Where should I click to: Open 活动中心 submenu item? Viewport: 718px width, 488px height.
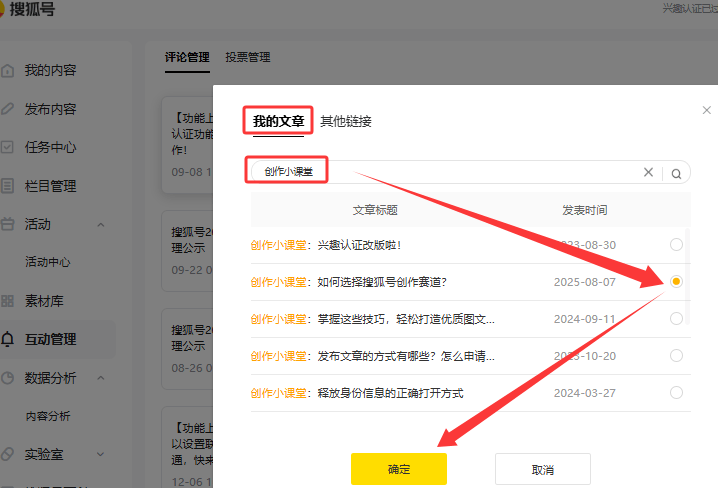(x=48, y=262)
